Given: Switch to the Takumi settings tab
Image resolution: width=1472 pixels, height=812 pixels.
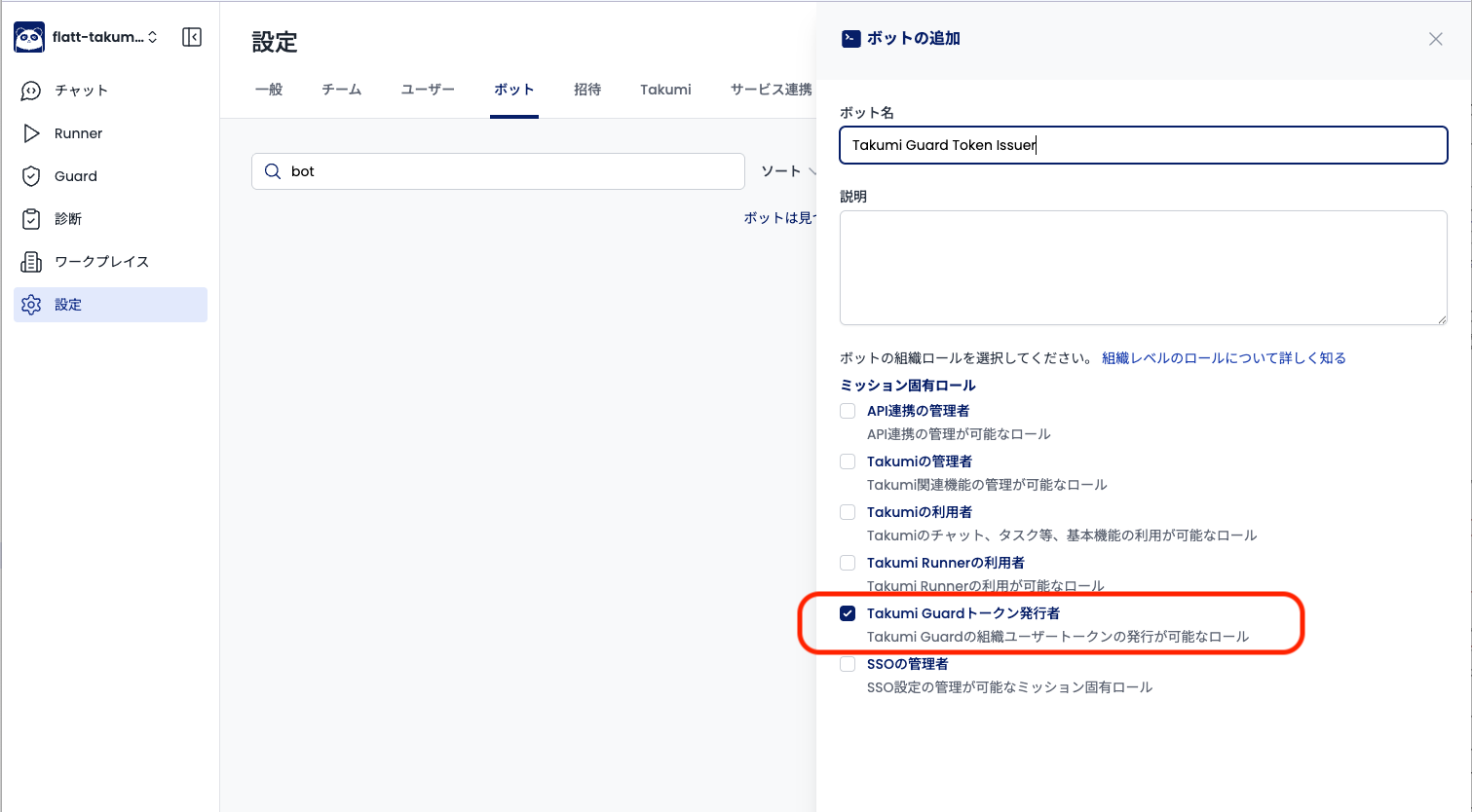Looking at the screenshot, I should point(665,90).
